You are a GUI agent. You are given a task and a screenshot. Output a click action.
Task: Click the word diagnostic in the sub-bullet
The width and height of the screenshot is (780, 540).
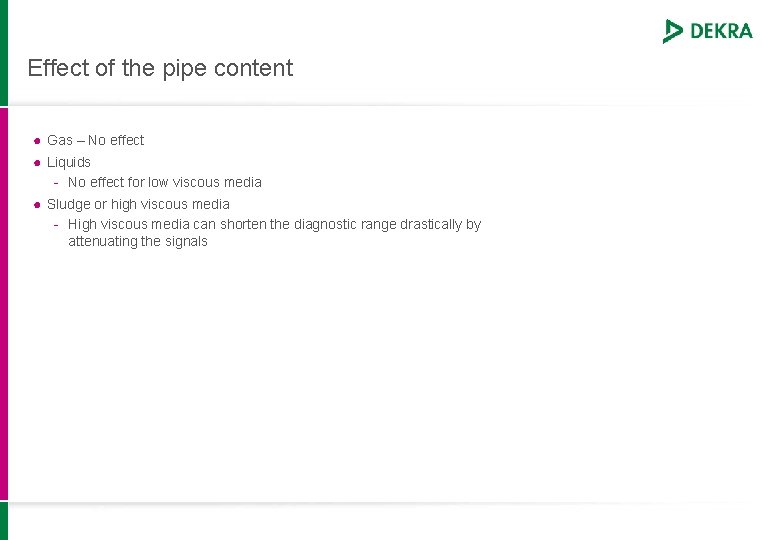[x=325, y=225]
